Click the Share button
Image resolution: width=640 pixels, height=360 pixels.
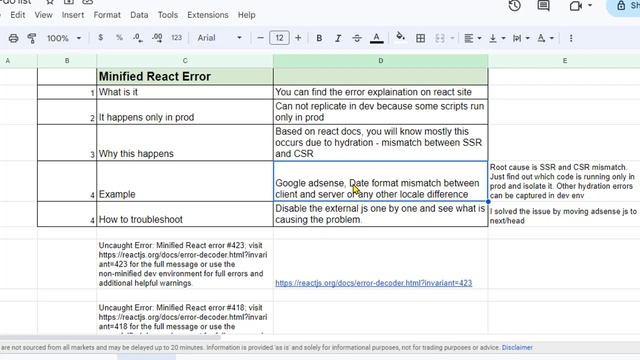coord(623,6)
